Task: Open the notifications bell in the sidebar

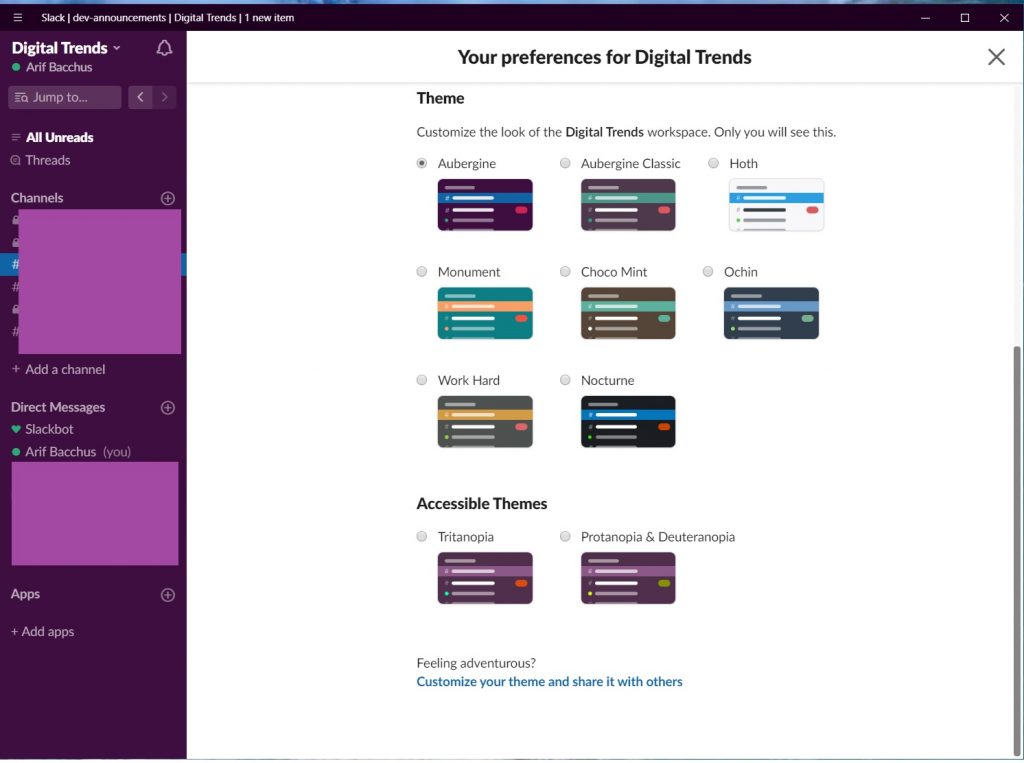Action: (x=164, y=47)
